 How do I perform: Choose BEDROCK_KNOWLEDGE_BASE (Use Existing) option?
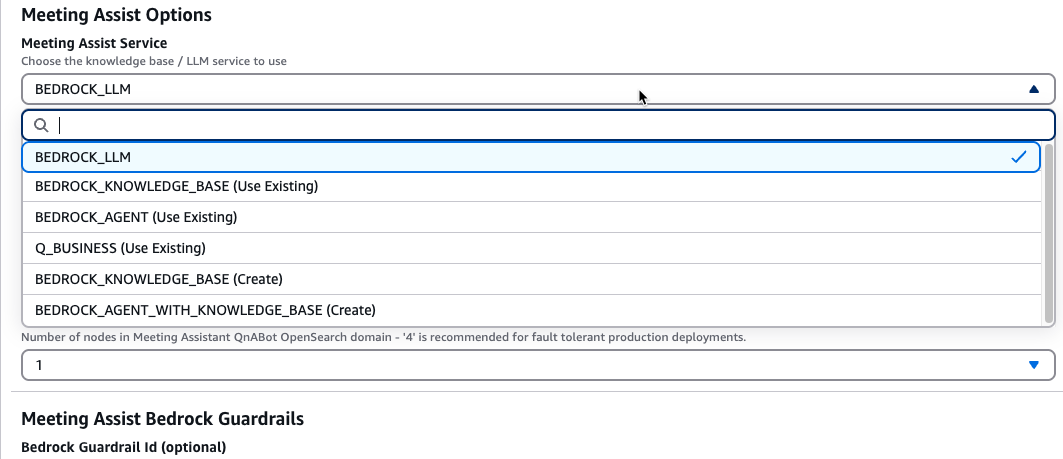[x=532, y=186]
